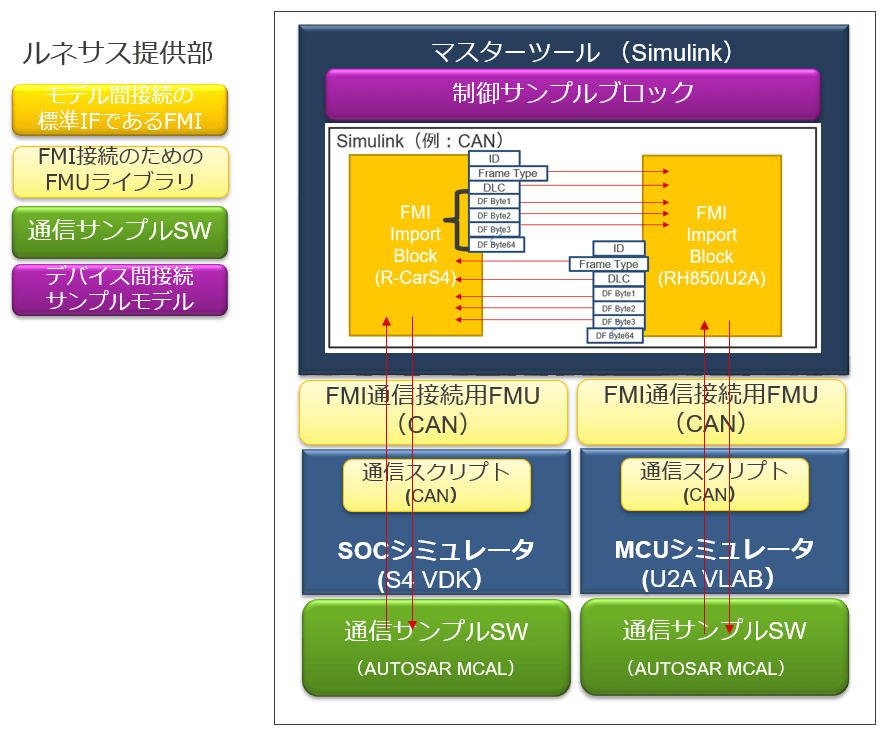The height and width of the screenshot is (733, 887).
Task: Click the green 通信サンプルSW legend box
Action: click(119, 230)
